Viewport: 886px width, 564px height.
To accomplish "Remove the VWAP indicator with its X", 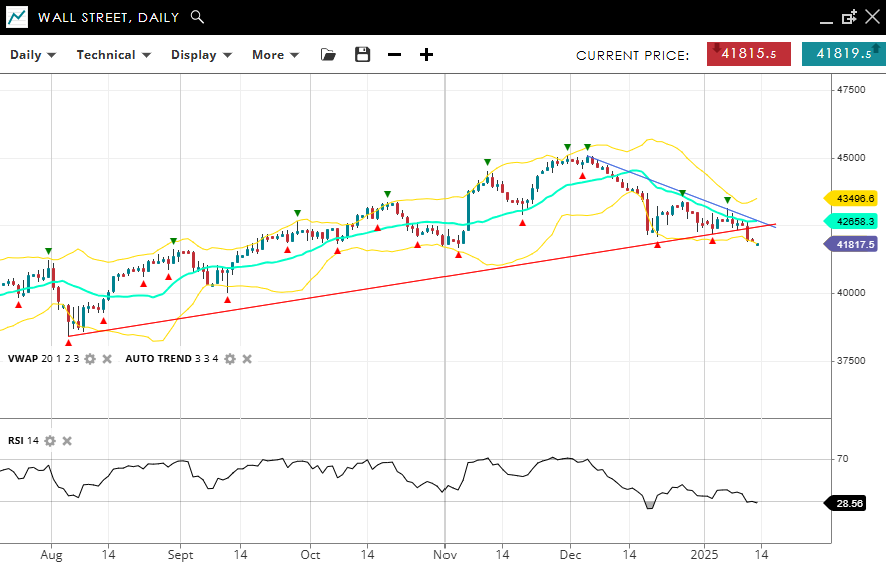I will point(107,359).
